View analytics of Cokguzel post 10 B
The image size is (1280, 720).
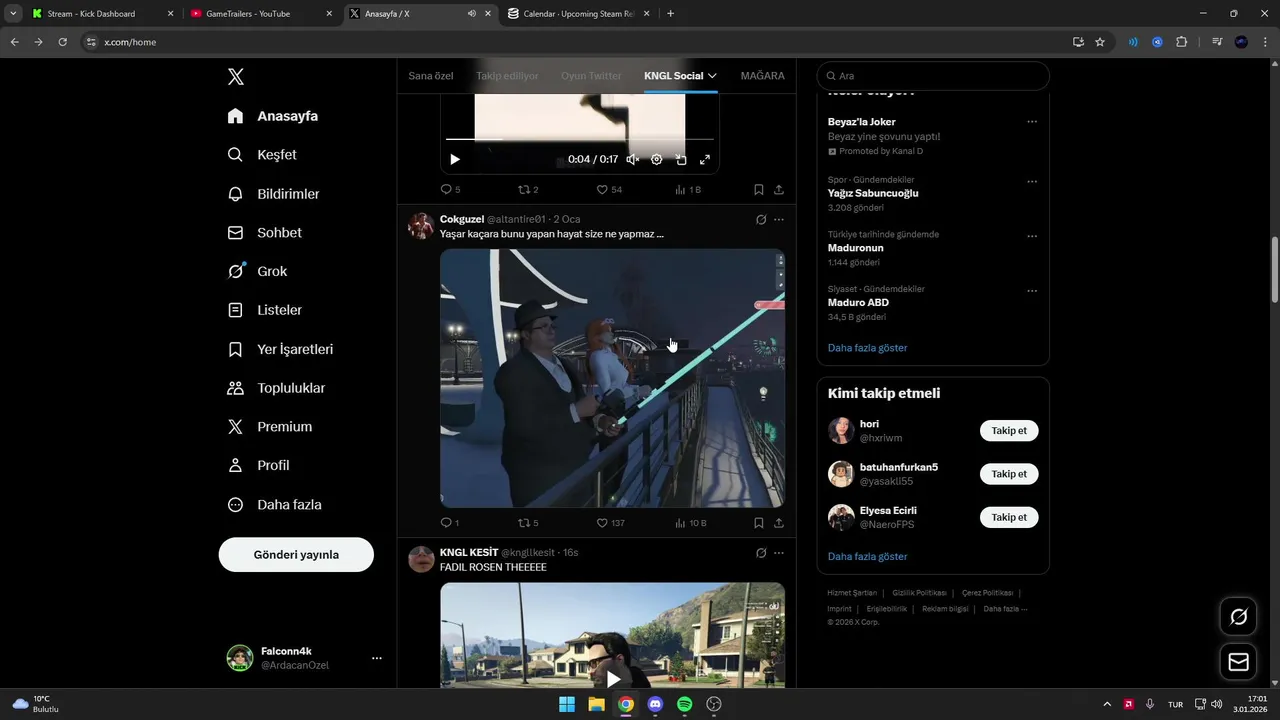[691, 523]
